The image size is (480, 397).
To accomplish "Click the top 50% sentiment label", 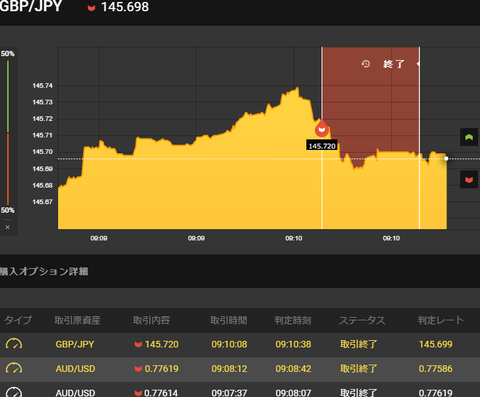I will pos(8,54).
